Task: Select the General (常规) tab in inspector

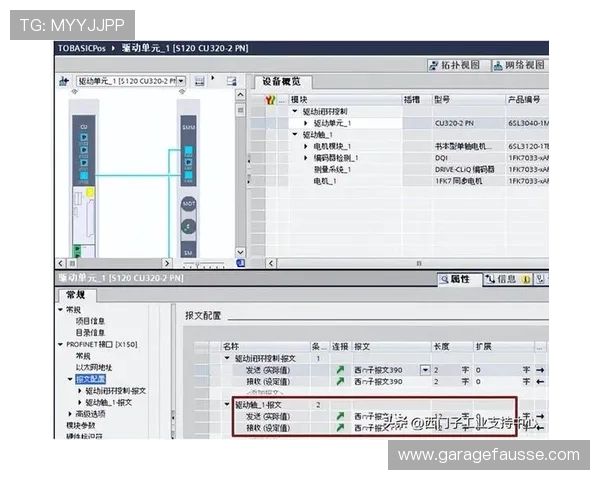Action: [x=77, y=295]
